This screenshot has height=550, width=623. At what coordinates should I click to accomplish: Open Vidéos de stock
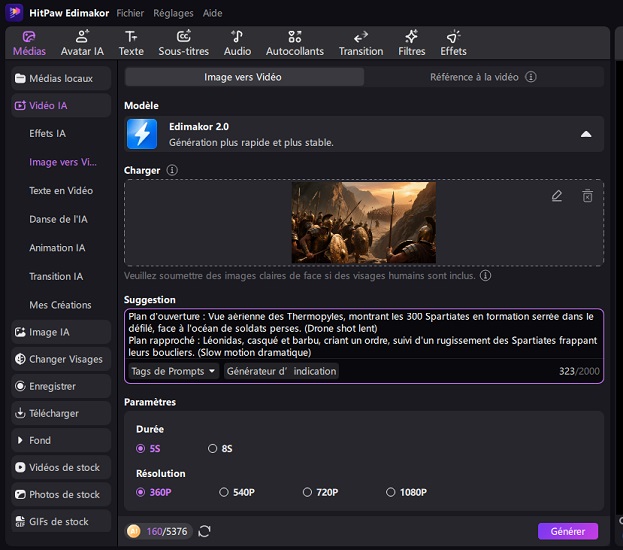(x=61, y=467)
